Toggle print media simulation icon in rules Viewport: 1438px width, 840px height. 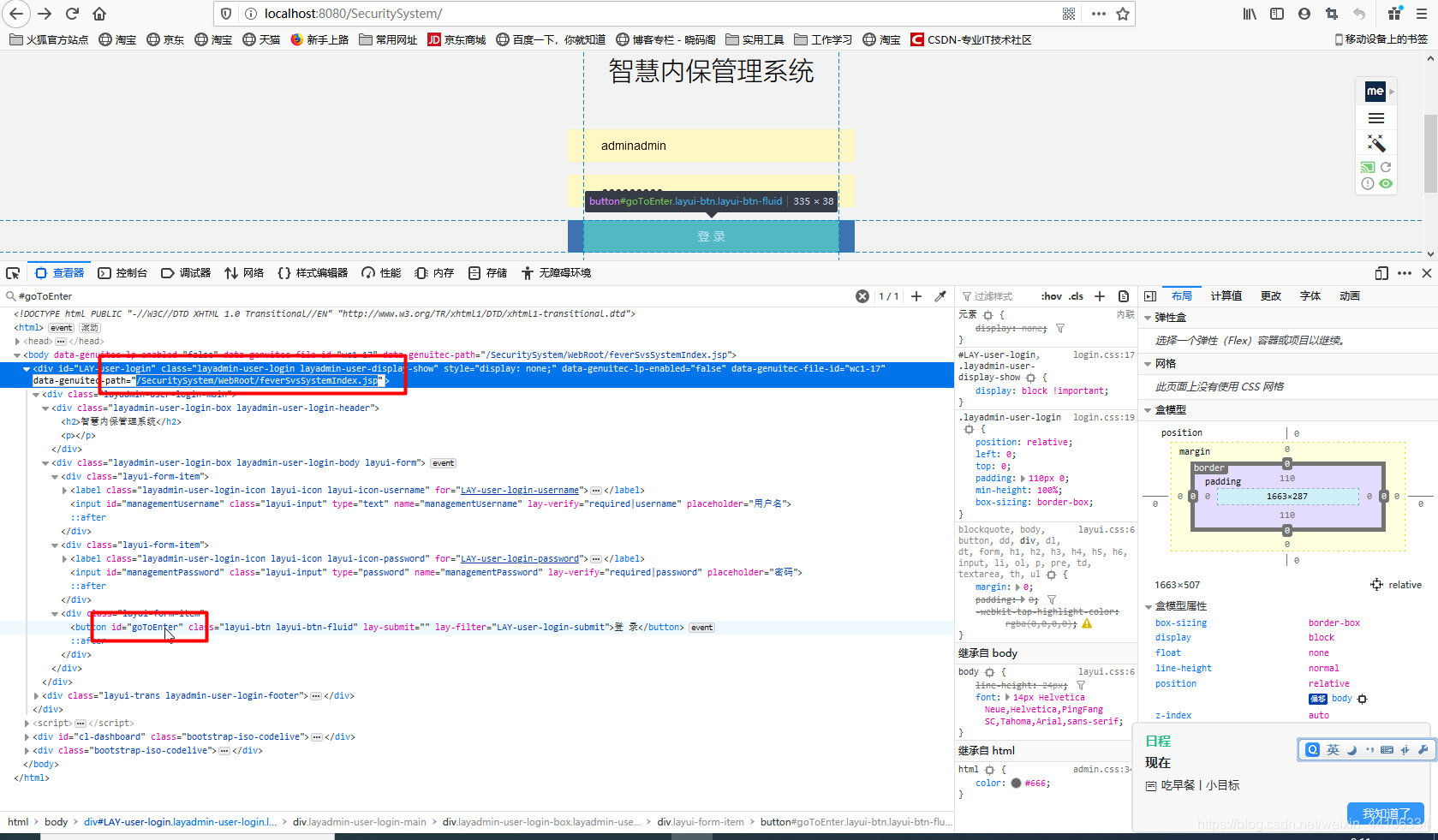(x=1124, y=296)
